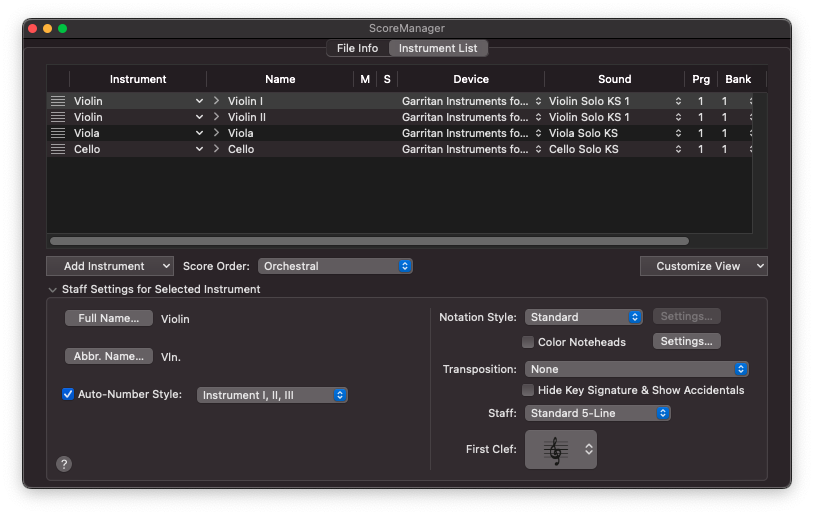Click the Abbr. Name... button
The image size is (814, 515).
(109, 356)
